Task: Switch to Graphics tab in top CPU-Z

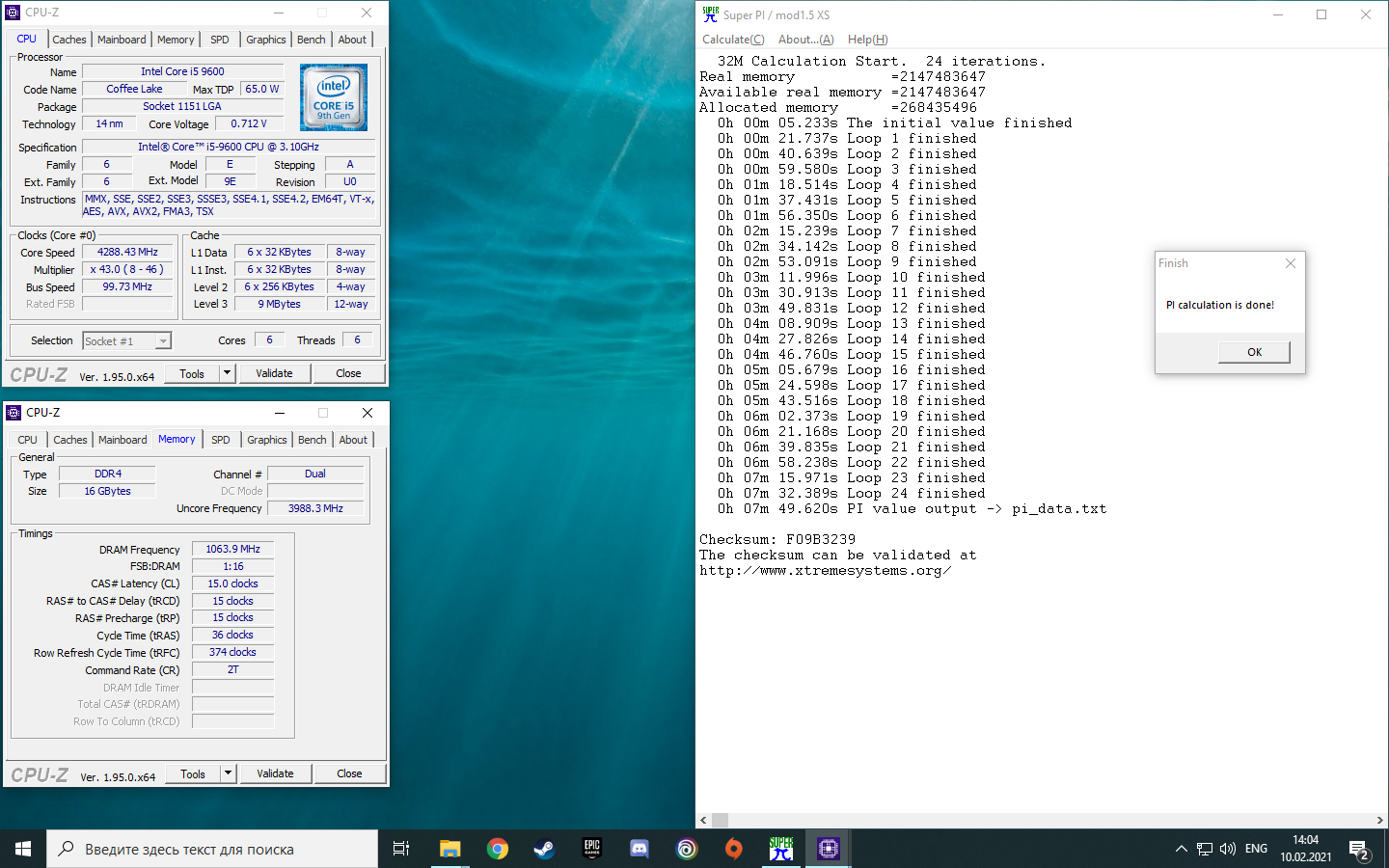Action: click(x=266, y=40)
